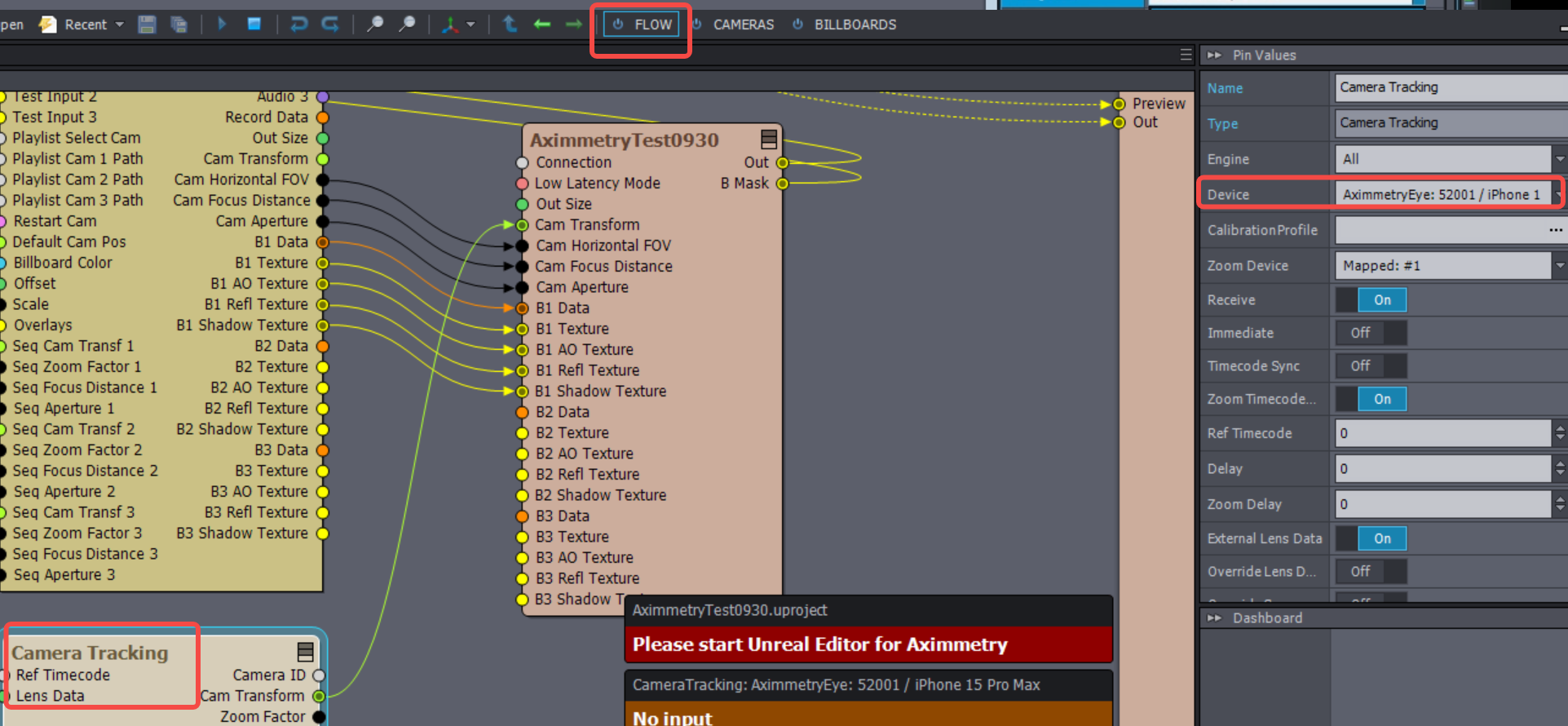
Task: Click the Low Latency Mode input pin
Action: [523, 184]
